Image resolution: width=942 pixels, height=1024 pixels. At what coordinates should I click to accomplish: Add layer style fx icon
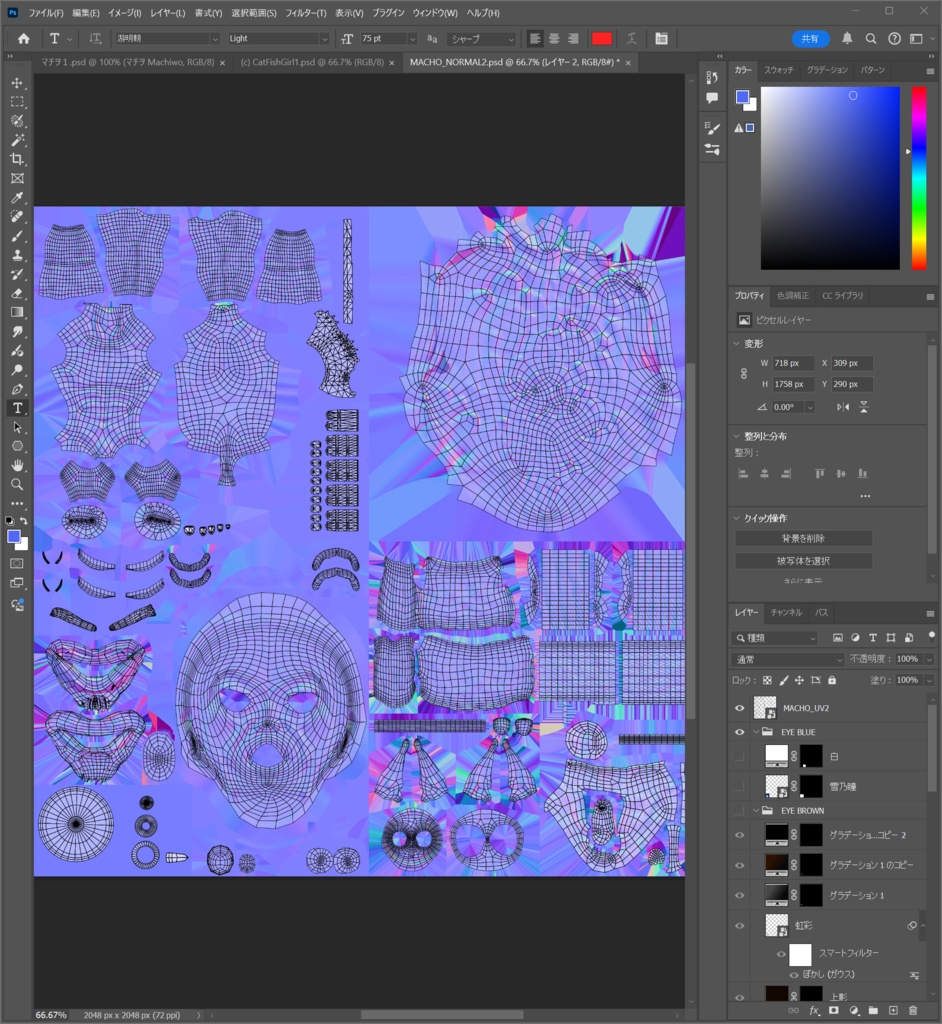click(x=814, y=1010)
